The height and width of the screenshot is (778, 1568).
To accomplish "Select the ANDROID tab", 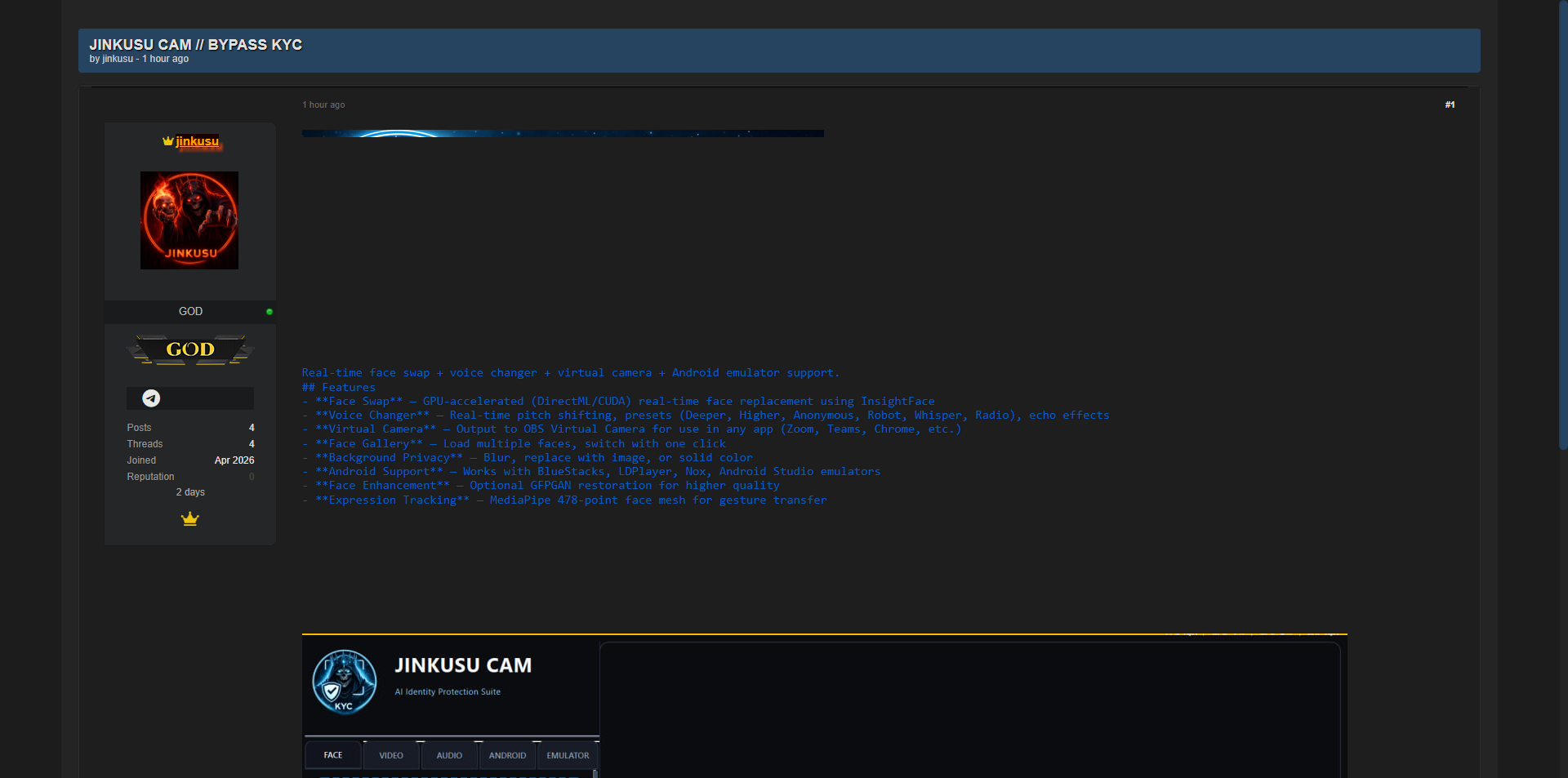I will pos(507,755).
